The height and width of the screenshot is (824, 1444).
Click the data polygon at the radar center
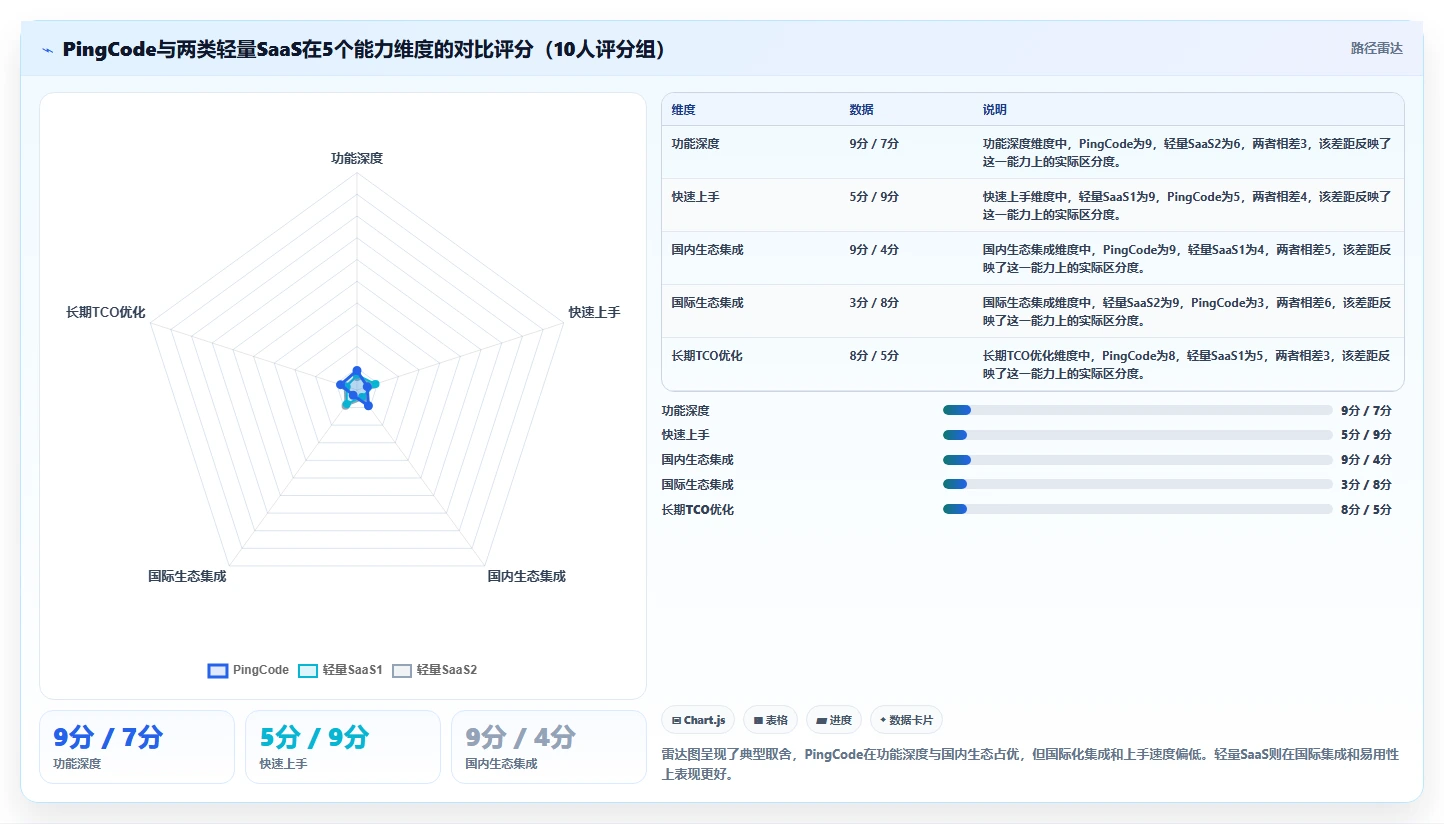pos(357,388)
